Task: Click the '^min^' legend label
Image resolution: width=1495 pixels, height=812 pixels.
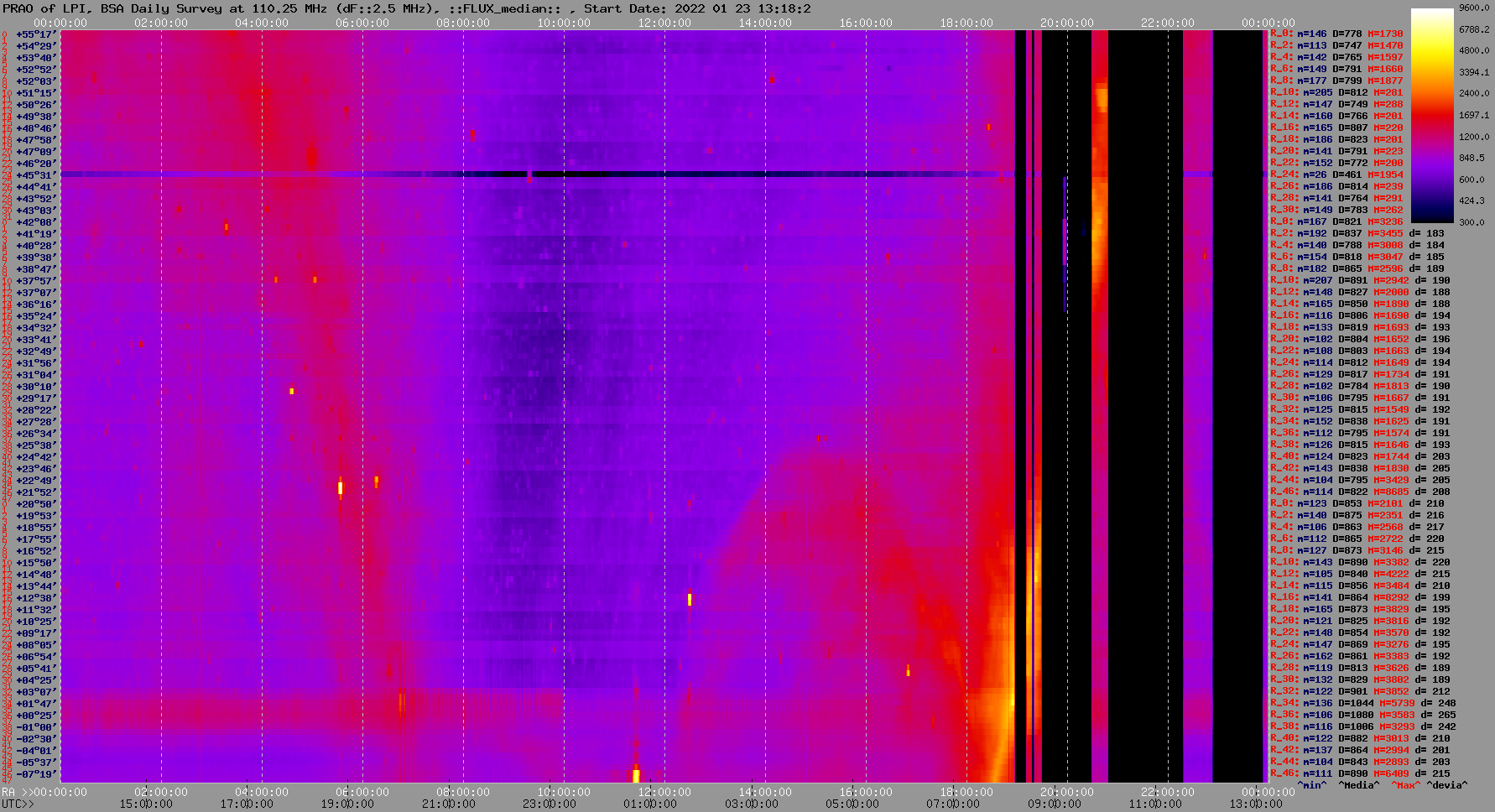Action: (1312, 786)
